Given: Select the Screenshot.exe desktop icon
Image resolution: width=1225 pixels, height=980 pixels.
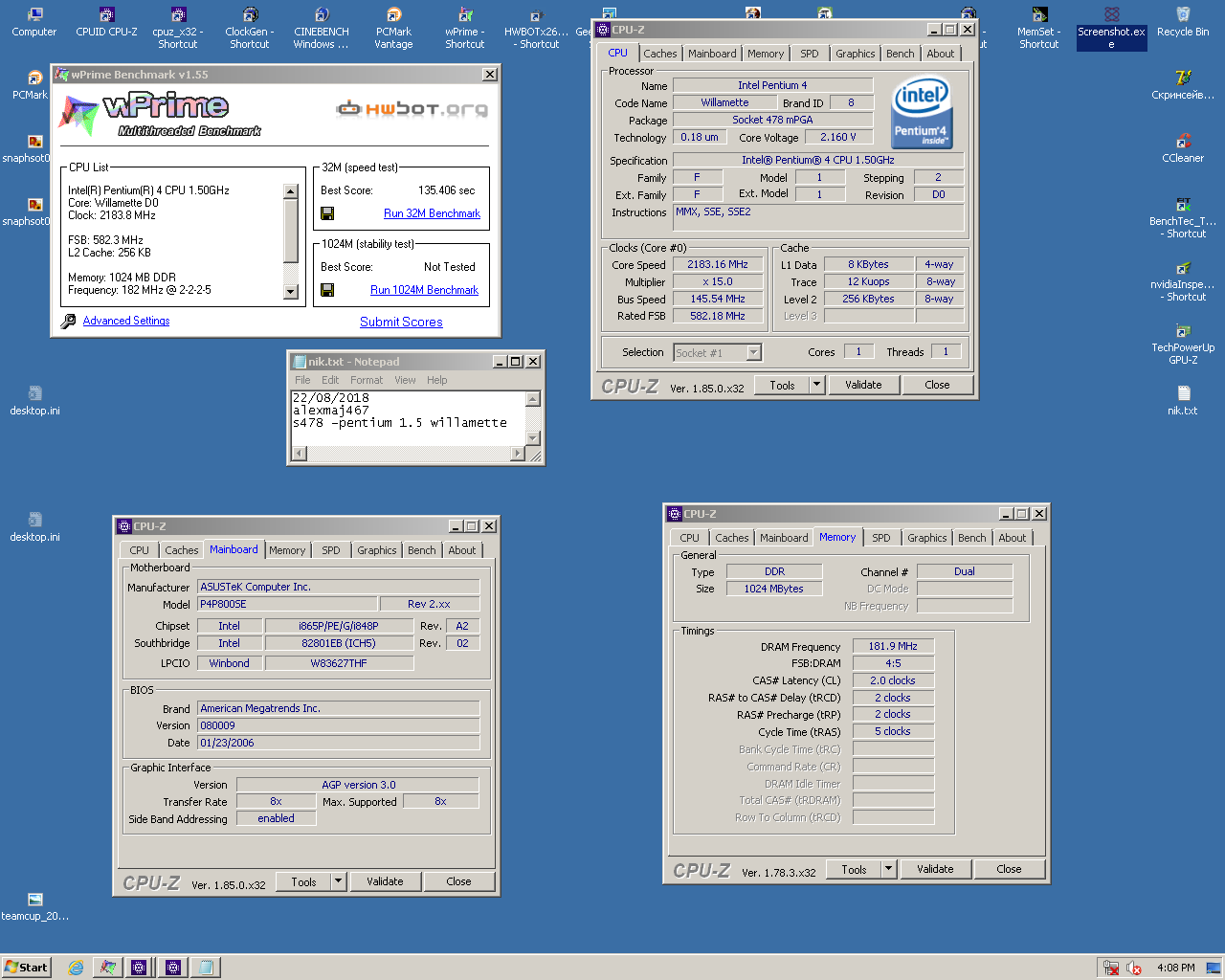Looking at the screenshot, I should pyautogui.click(x=1111, y=29).
